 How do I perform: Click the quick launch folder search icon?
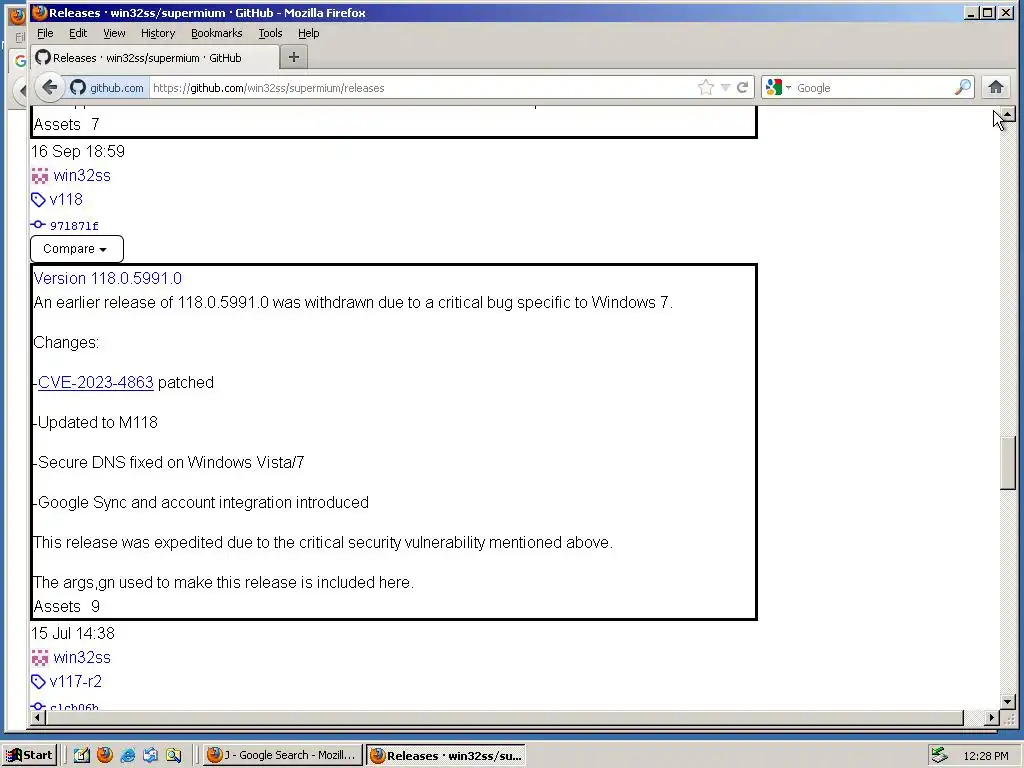[173, 755]
